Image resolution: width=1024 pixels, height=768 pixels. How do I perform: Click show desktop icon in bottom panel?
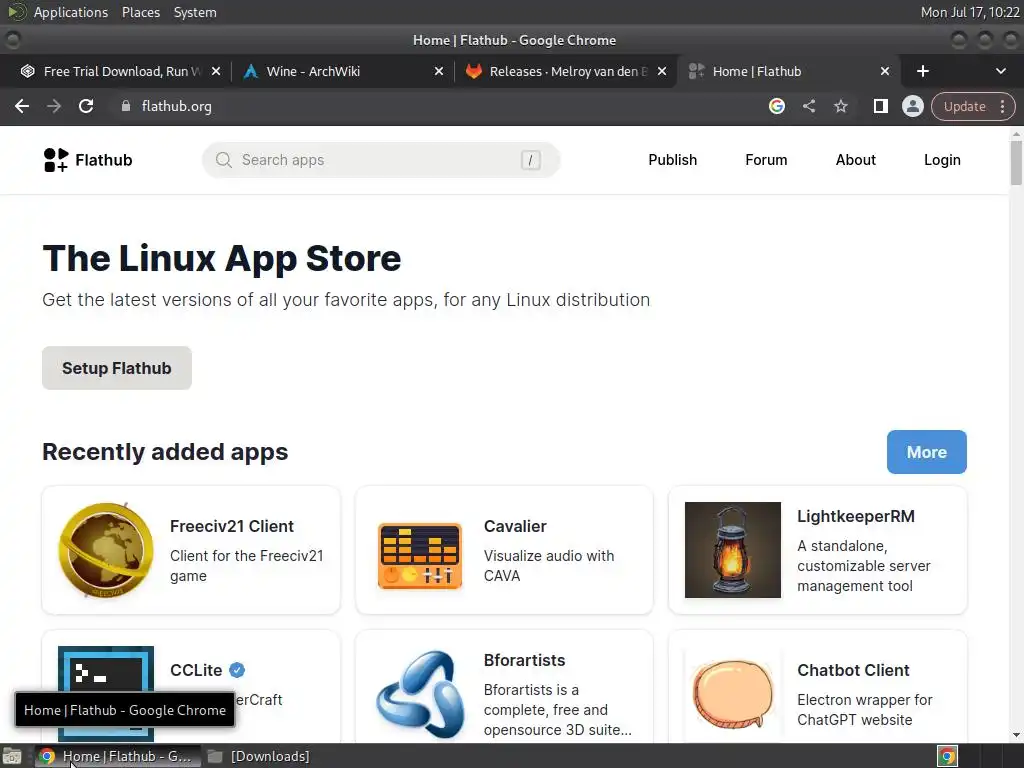point(12,756)
